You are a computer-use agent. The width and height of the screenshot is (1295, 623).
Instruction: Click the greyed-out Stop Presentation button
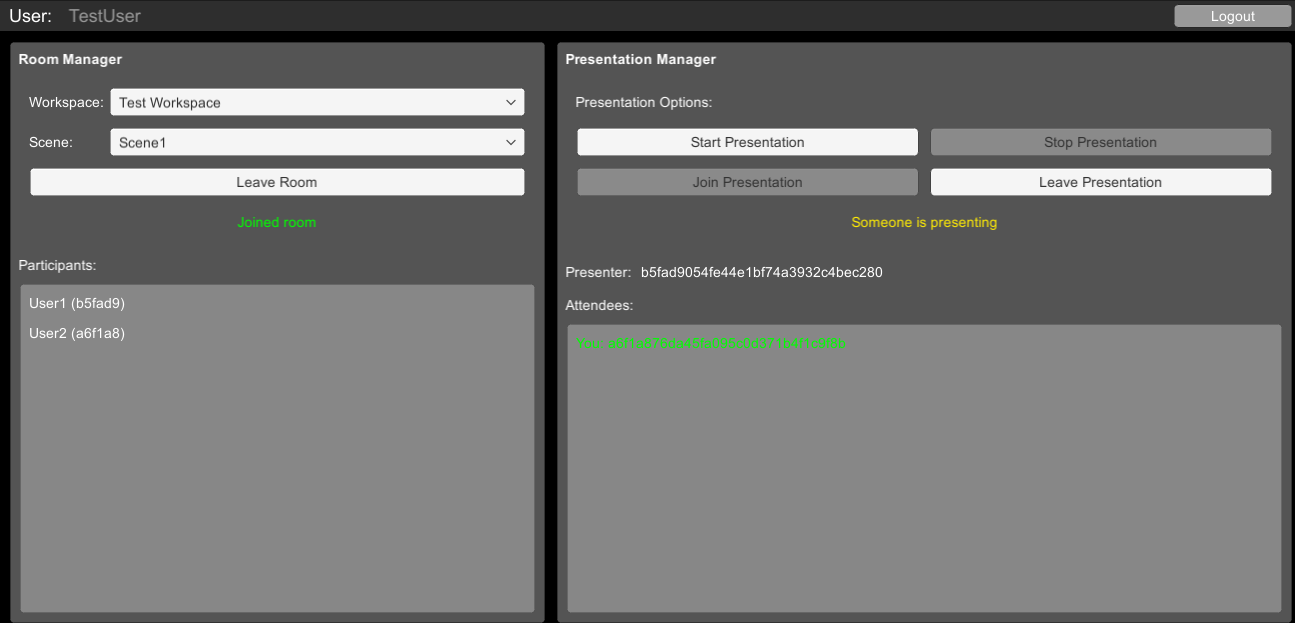1100,142
